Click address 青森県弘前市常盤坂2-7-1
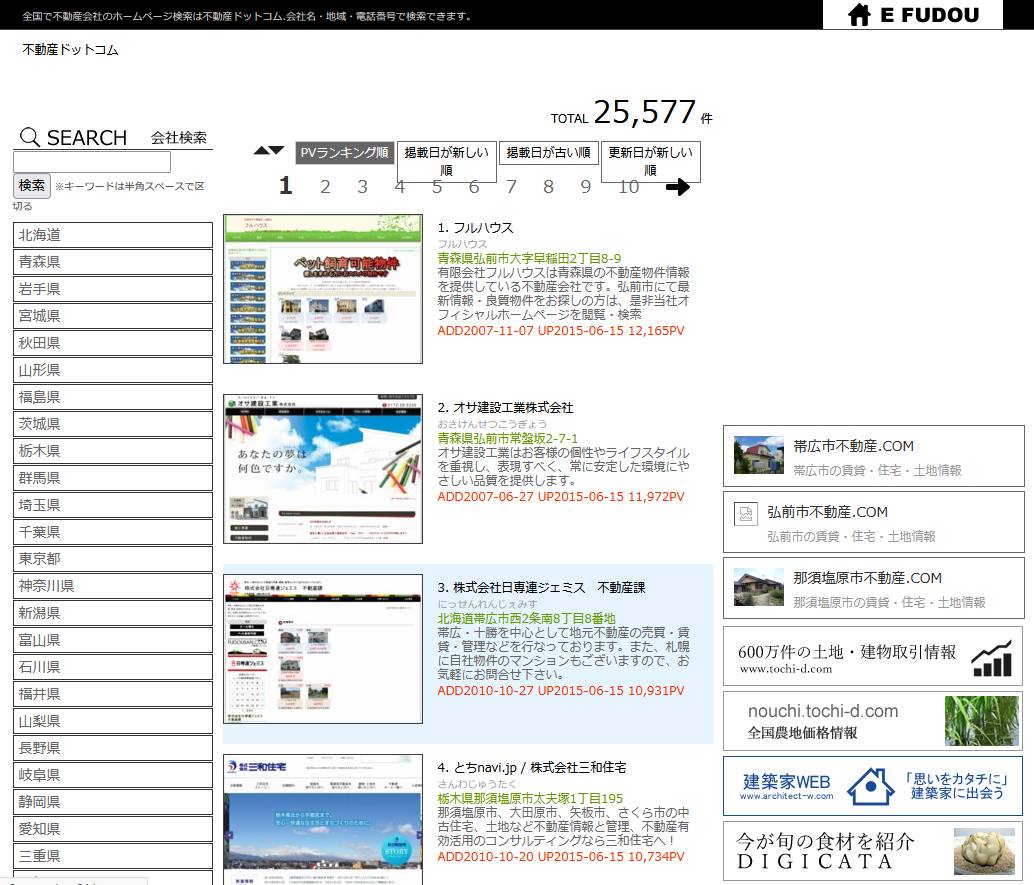 tap(508, 439)
